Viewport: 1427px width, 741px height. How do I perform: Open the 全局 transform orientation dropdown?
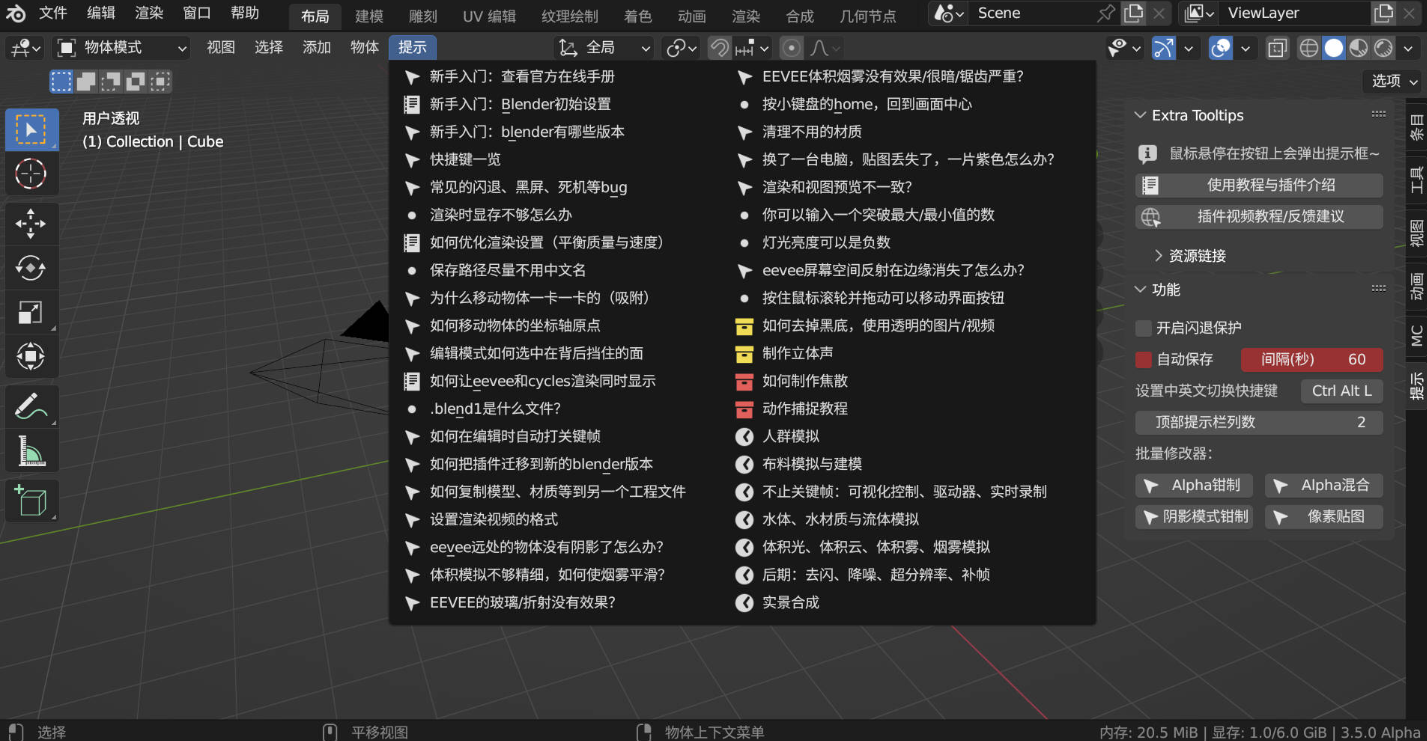tap(603, 48)
